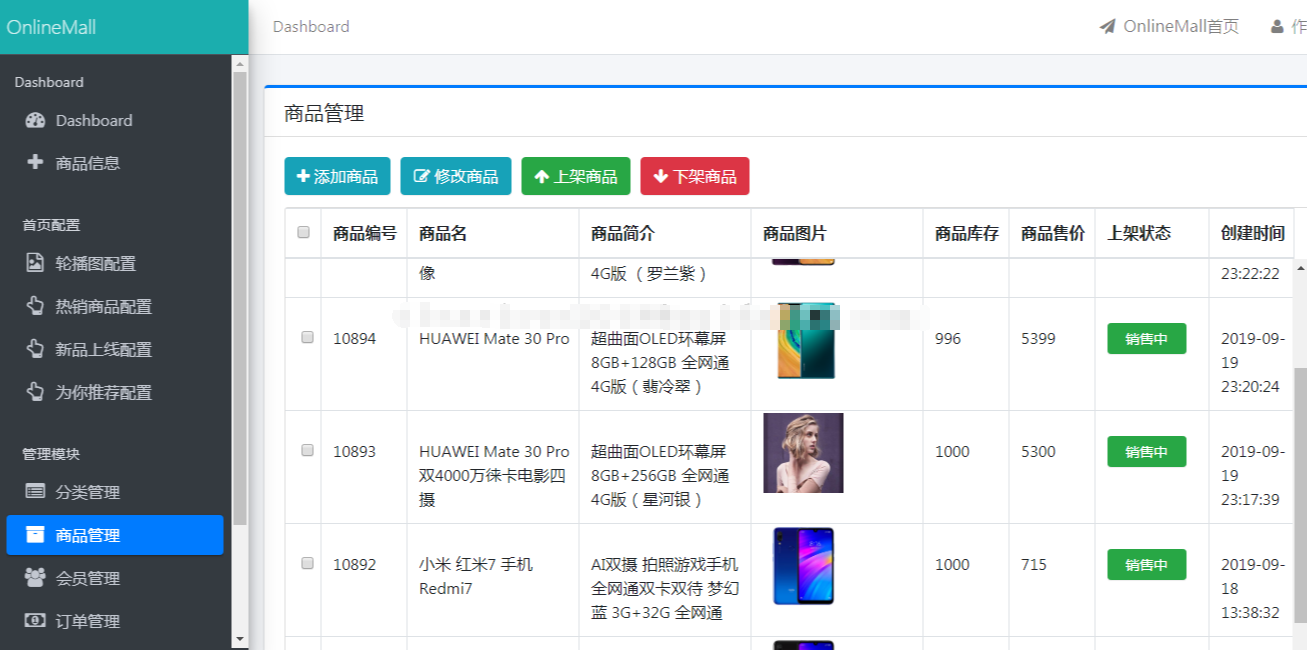Click the down arrow icon on 下架商品
1307x650 pixels.
(661, 176)
